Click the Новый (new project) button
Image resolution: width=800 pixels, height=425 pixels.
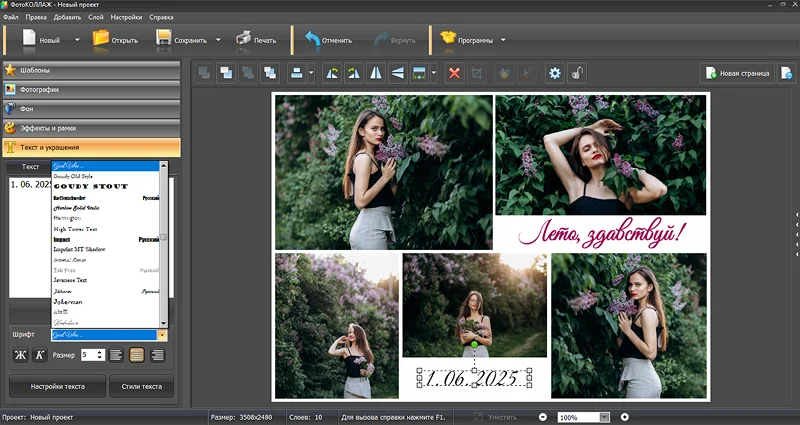click(41, 40)
